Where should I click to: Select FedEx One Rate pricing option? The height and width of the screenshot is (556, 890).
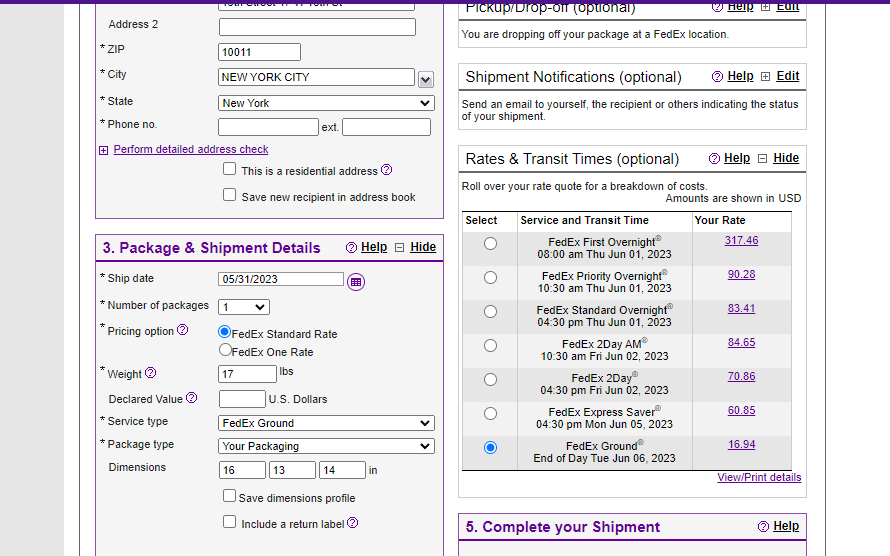point(225,350)
